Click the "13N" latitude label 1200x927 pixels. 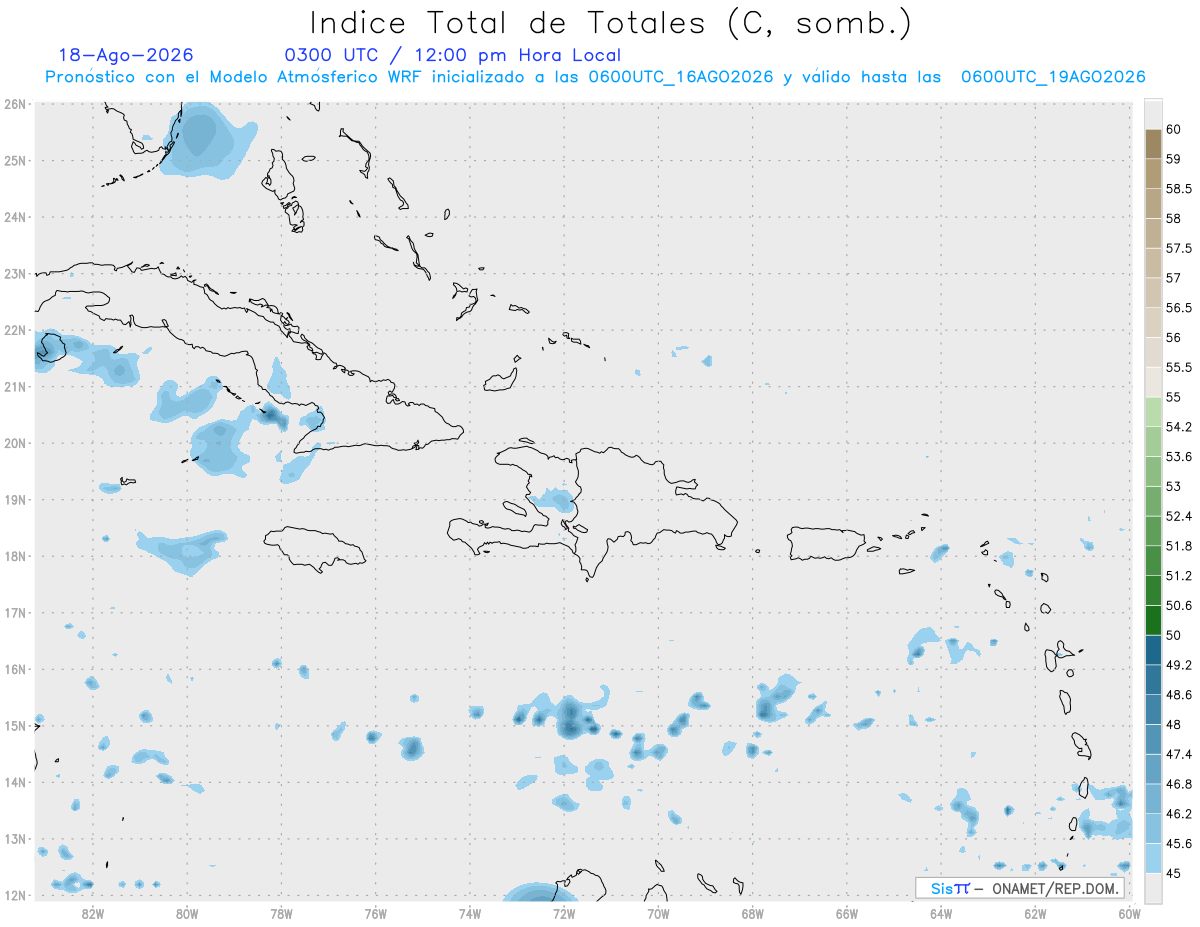15,839
